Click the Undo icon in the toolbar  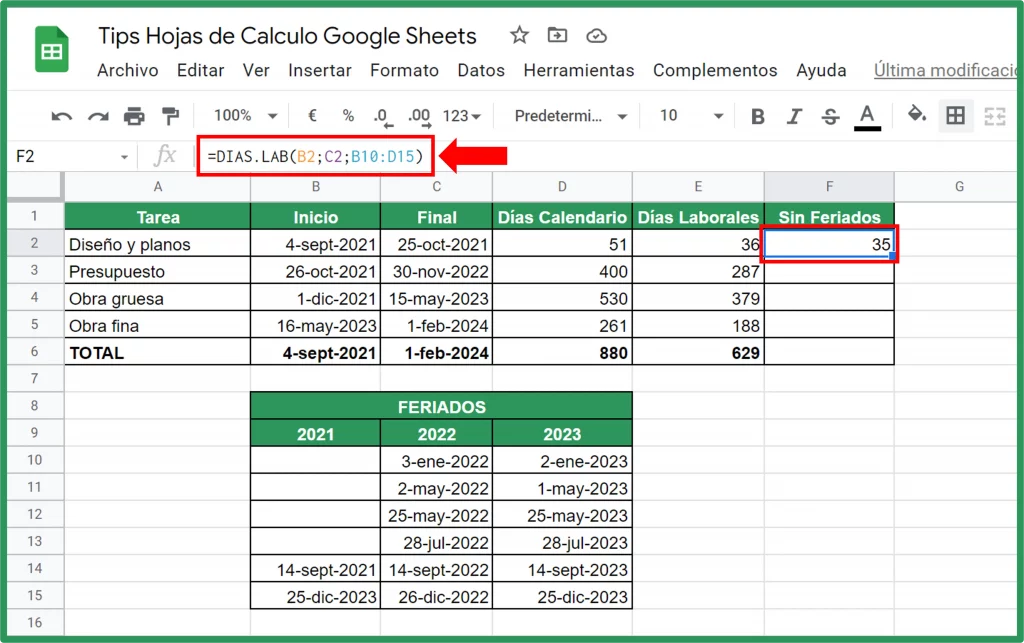tap(60, 116)
